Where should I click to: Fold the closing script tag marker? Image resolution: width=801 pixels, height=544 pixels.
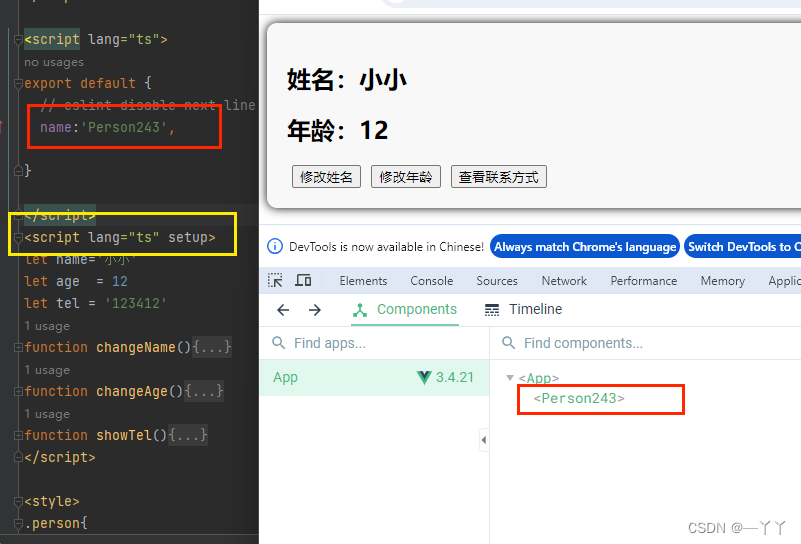[18, 457]
